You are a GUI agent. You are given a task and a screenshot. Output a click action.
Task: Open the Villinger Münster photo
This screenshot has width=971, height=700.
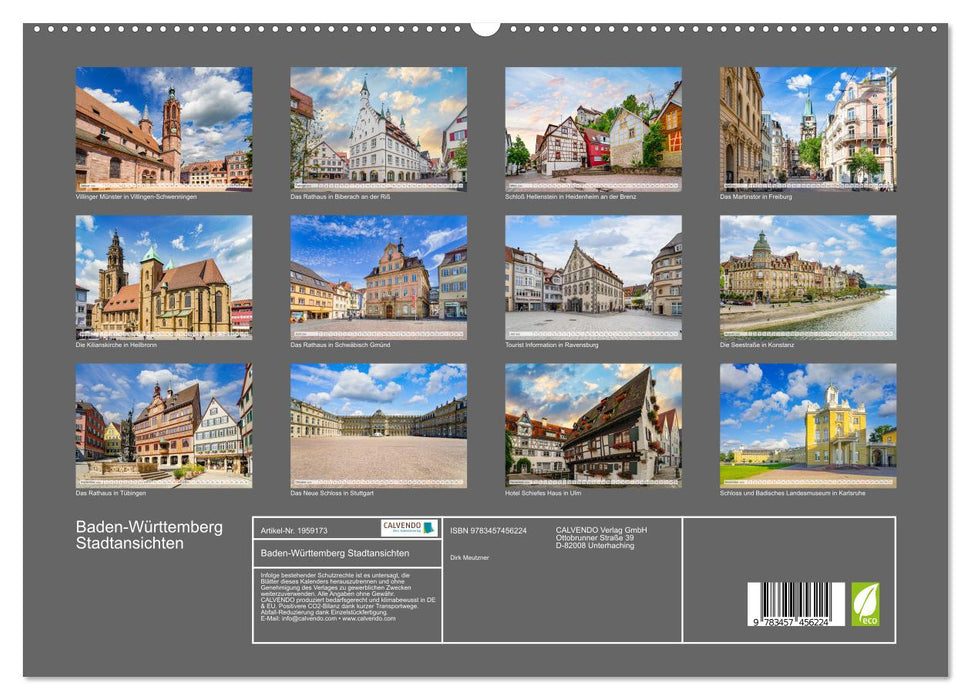[x=164, y=129]
